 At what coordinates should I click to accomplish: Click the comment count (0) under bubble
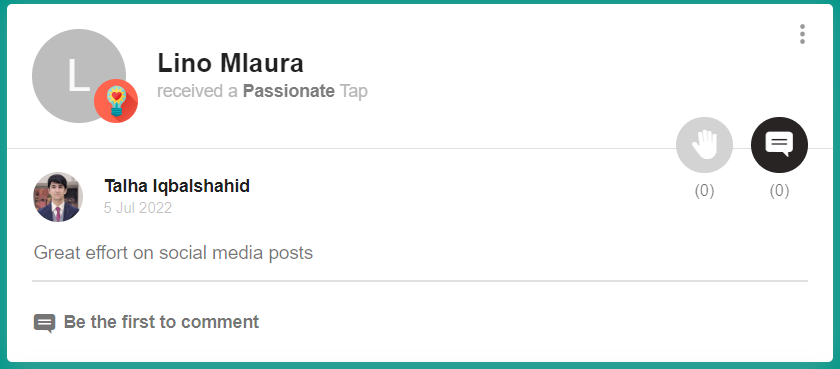click(x=779, y=191)
